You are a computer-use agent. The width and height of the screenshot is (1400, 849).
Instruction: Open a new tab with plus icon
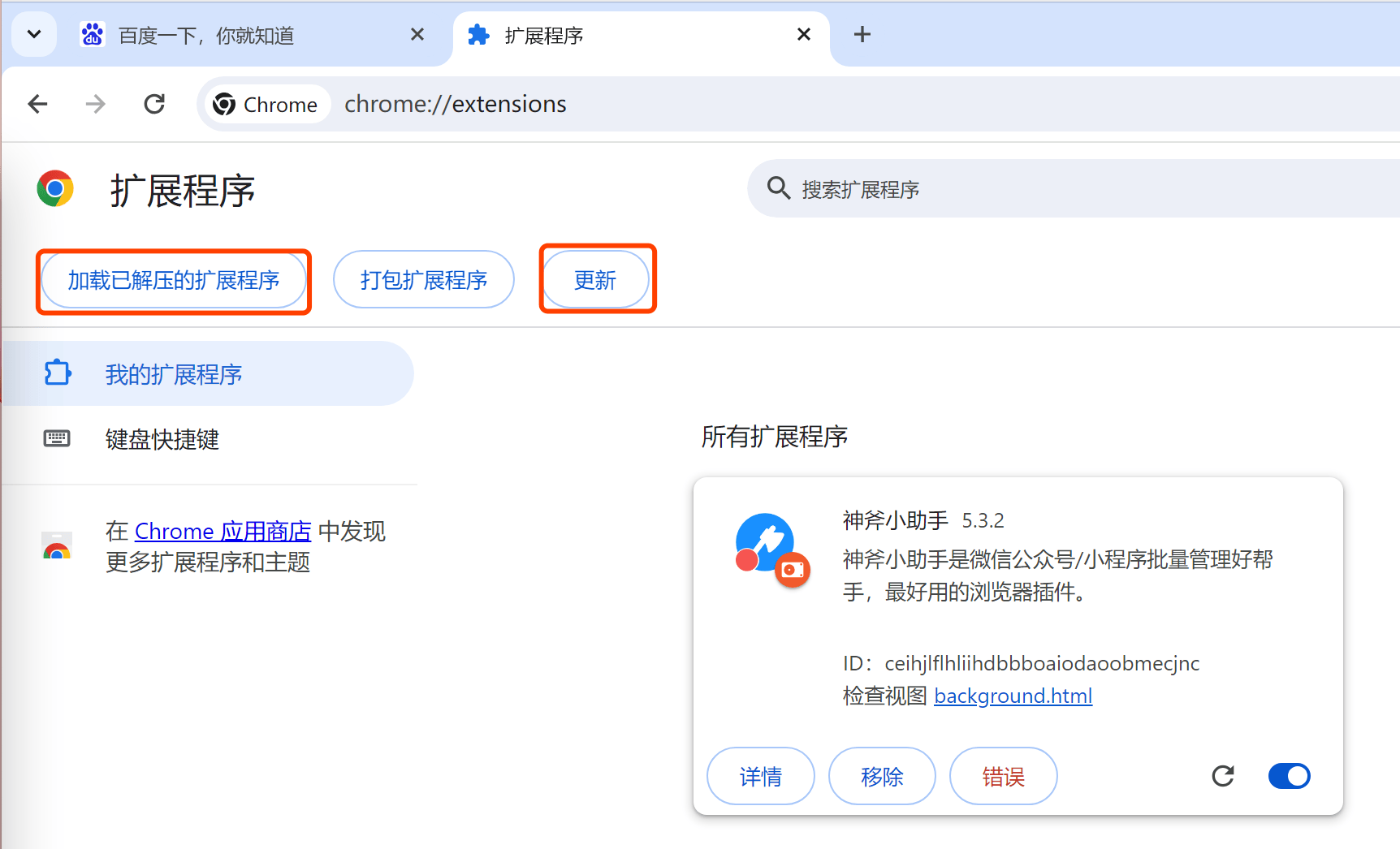(x=862, y=35)
